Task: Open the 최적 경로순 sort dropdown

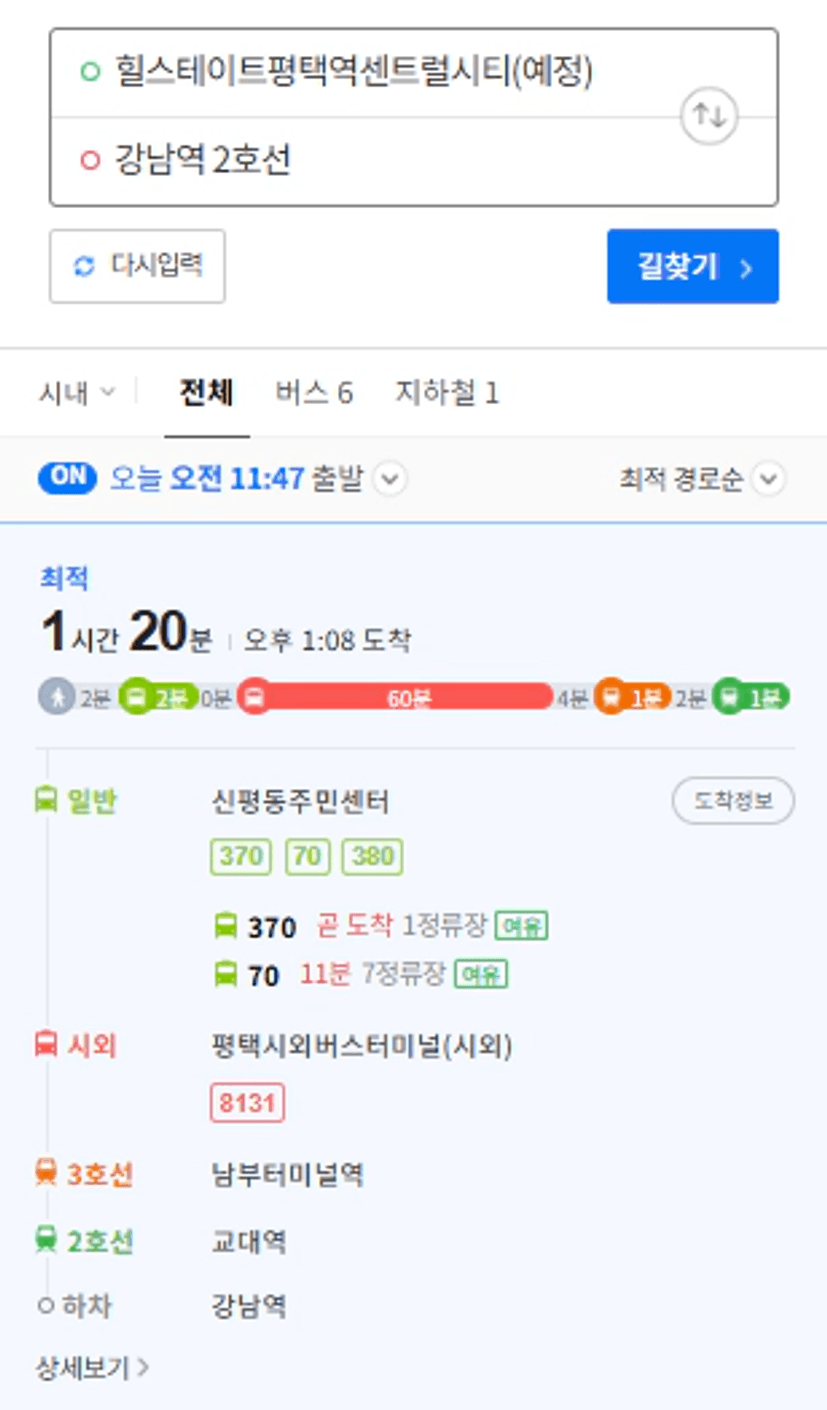Action: pos(701,480)
